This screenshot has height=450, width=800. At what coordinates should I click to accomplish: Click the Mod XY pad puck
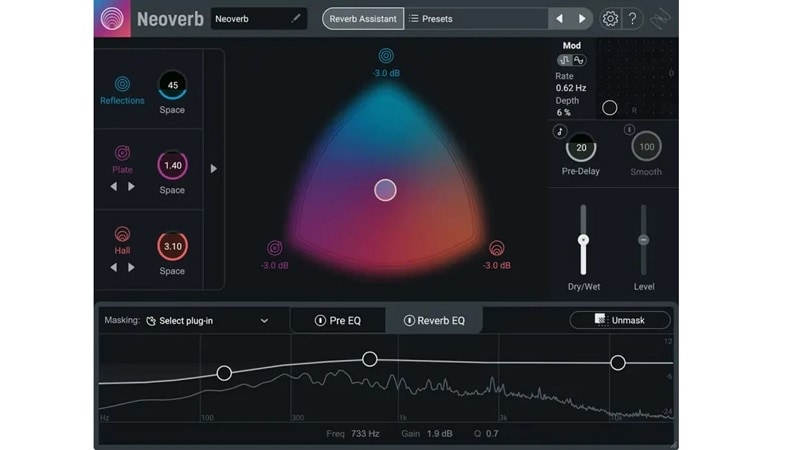[609, 108]
